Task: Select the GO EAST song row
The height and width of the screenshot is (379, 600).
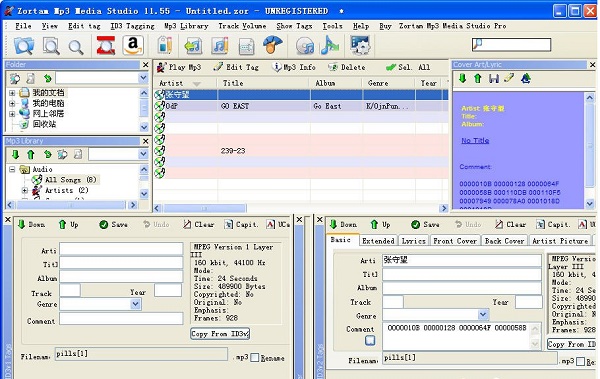Action: point(300,106)
